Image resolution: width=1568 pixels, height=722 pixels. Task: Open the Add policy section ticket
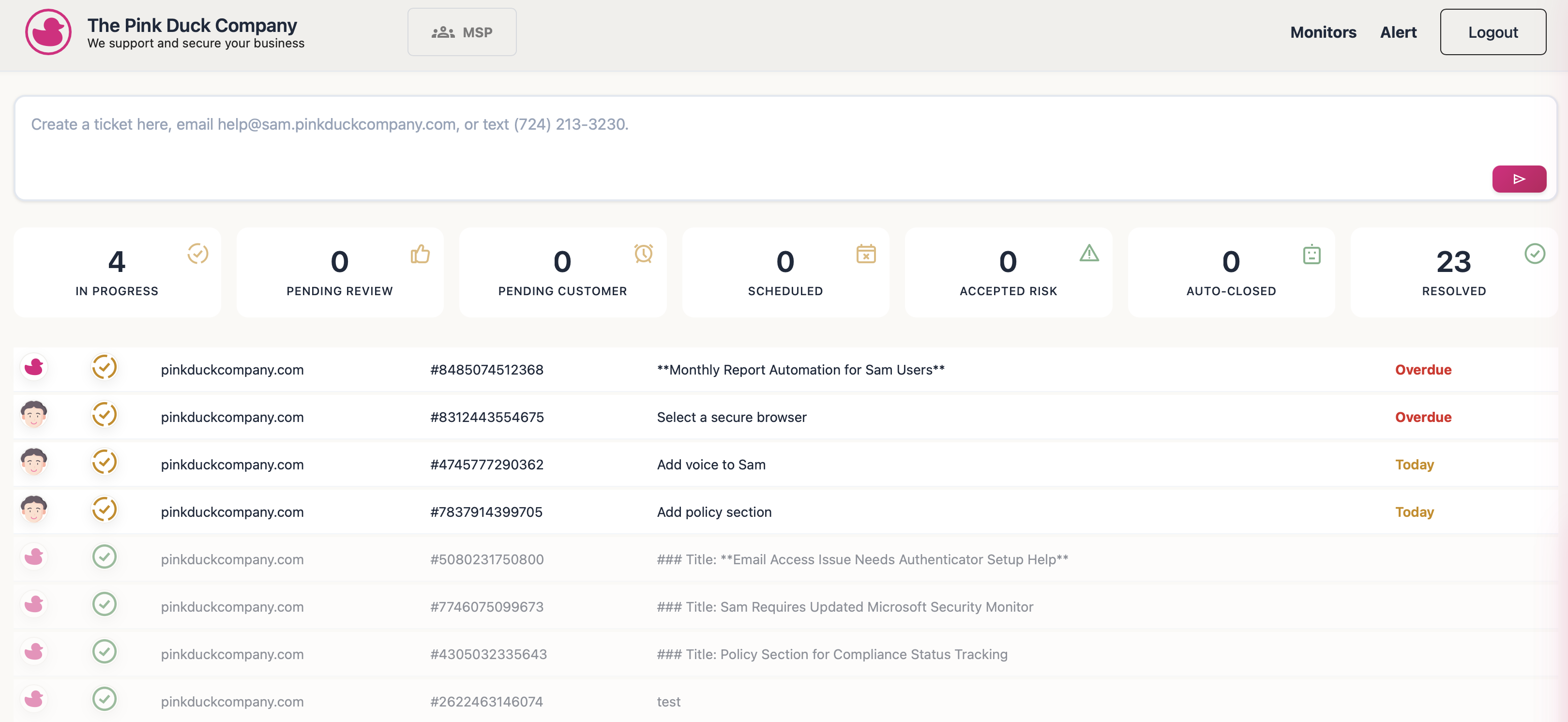tap(713, 512)
